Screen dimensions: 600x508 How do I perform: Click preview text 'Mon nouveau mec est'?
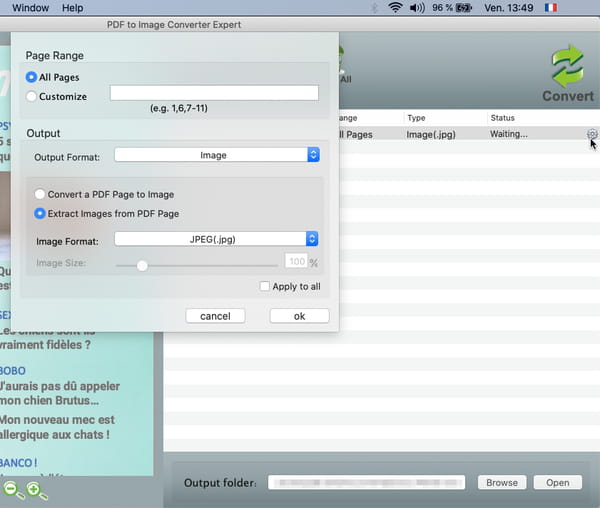tap(57, 420)
